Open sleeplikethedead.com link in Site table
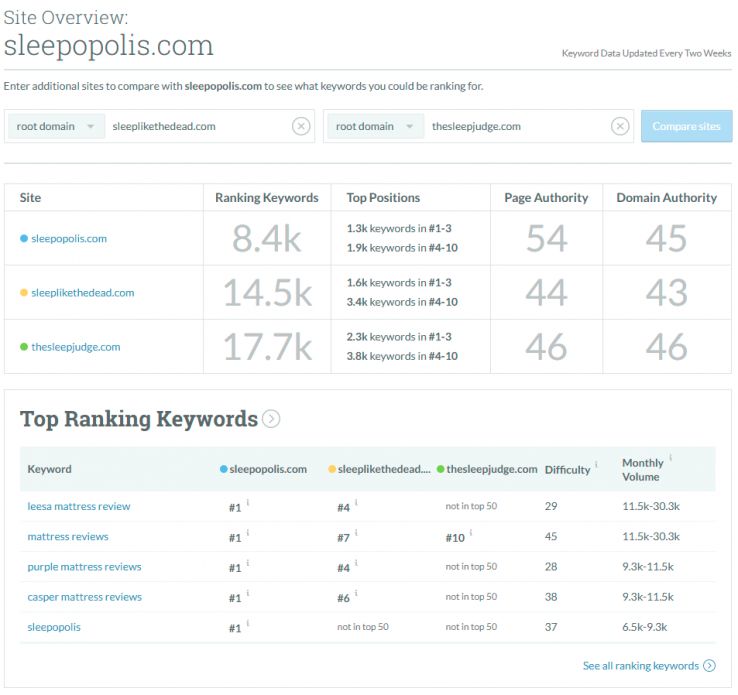The image size is (738, 695). (x=82, y=293)
